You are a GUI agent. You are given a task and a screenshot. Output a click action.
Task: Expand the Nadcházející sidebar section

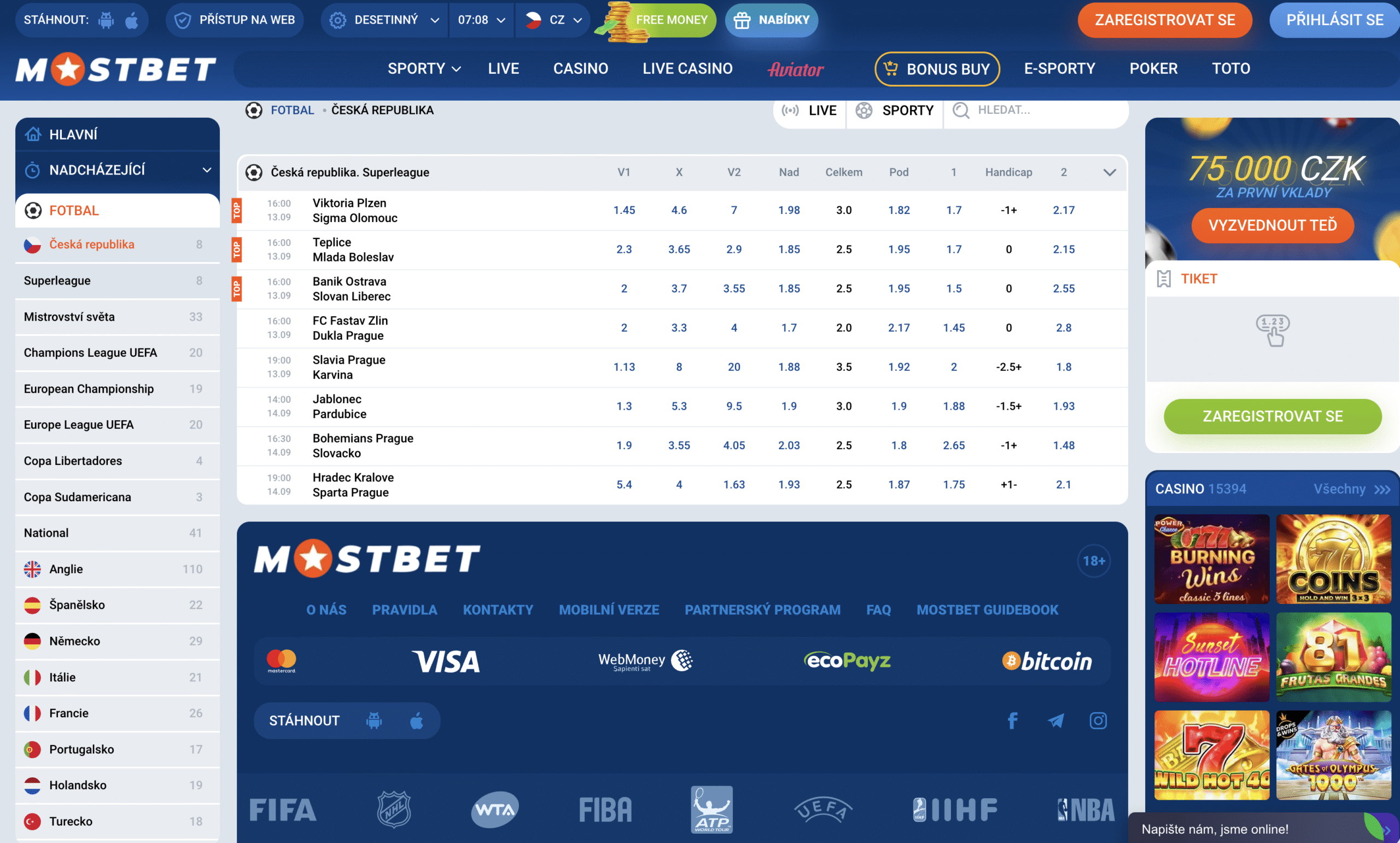tap(207, 170)
